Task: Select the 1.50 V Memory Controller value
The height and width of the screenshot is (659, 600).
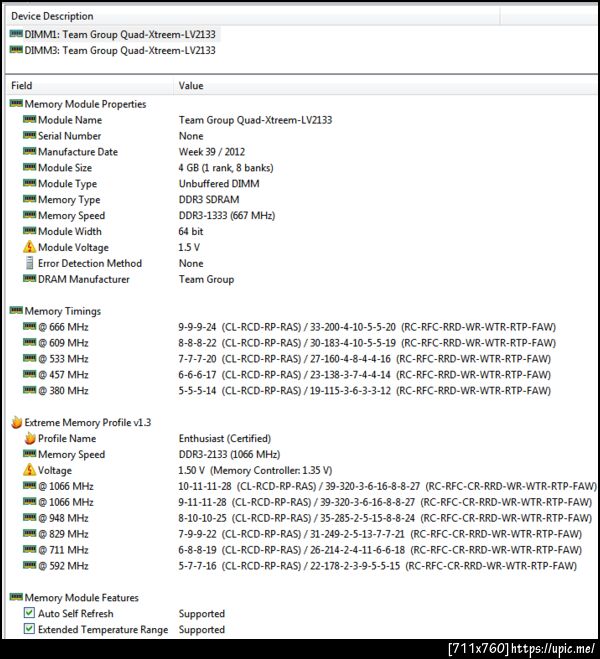Action: click(255, 470)
